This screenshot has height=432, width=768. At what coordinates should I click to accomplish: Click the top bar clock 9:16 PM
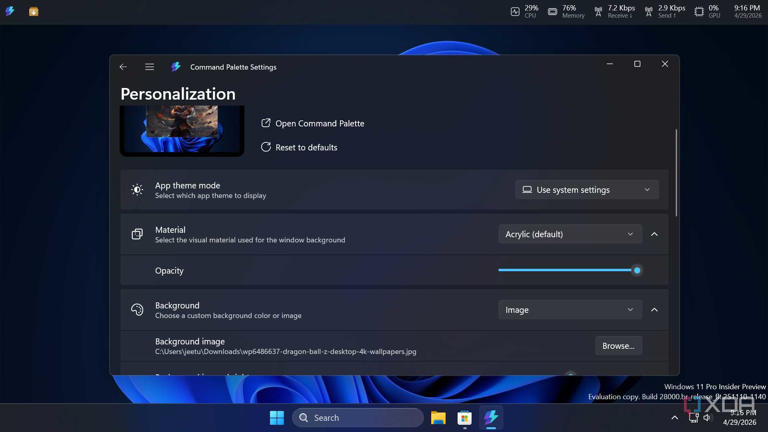pyautogui.click(x=747, y=8)
